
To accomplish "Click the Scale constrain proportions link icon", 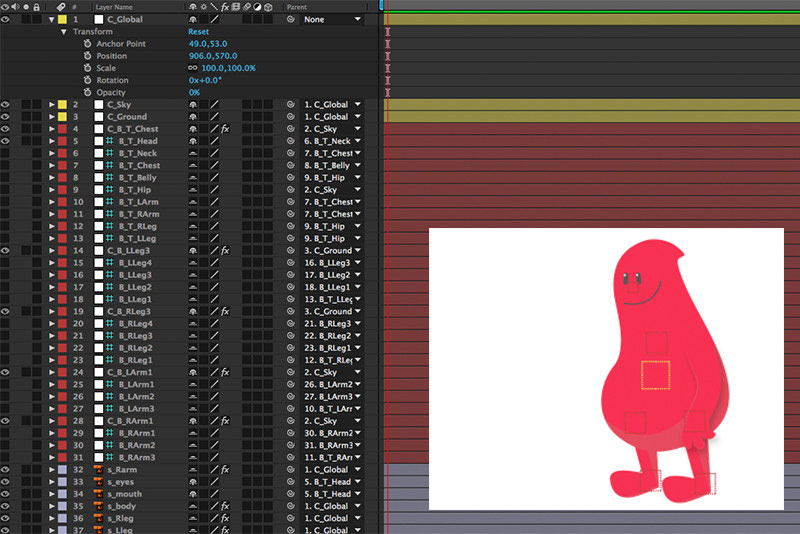I will (194, 68).
